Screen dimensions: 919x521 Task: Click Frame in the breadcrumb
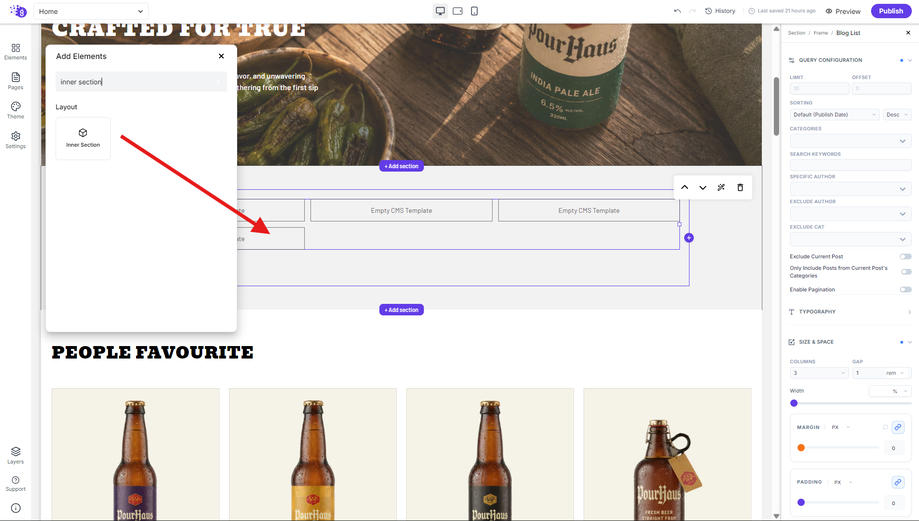pos(821,33)
